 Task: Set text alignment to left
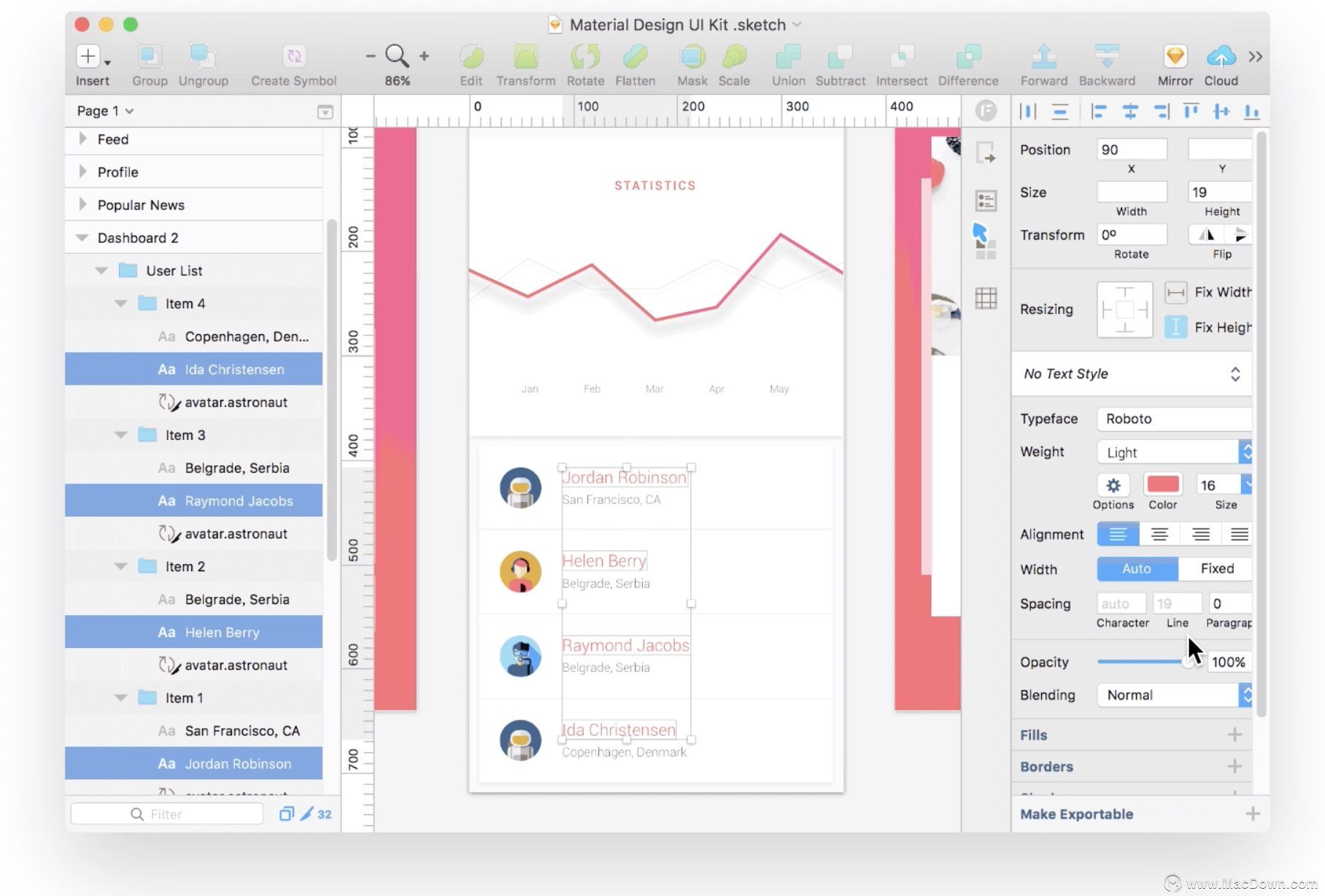[1118, 534]
